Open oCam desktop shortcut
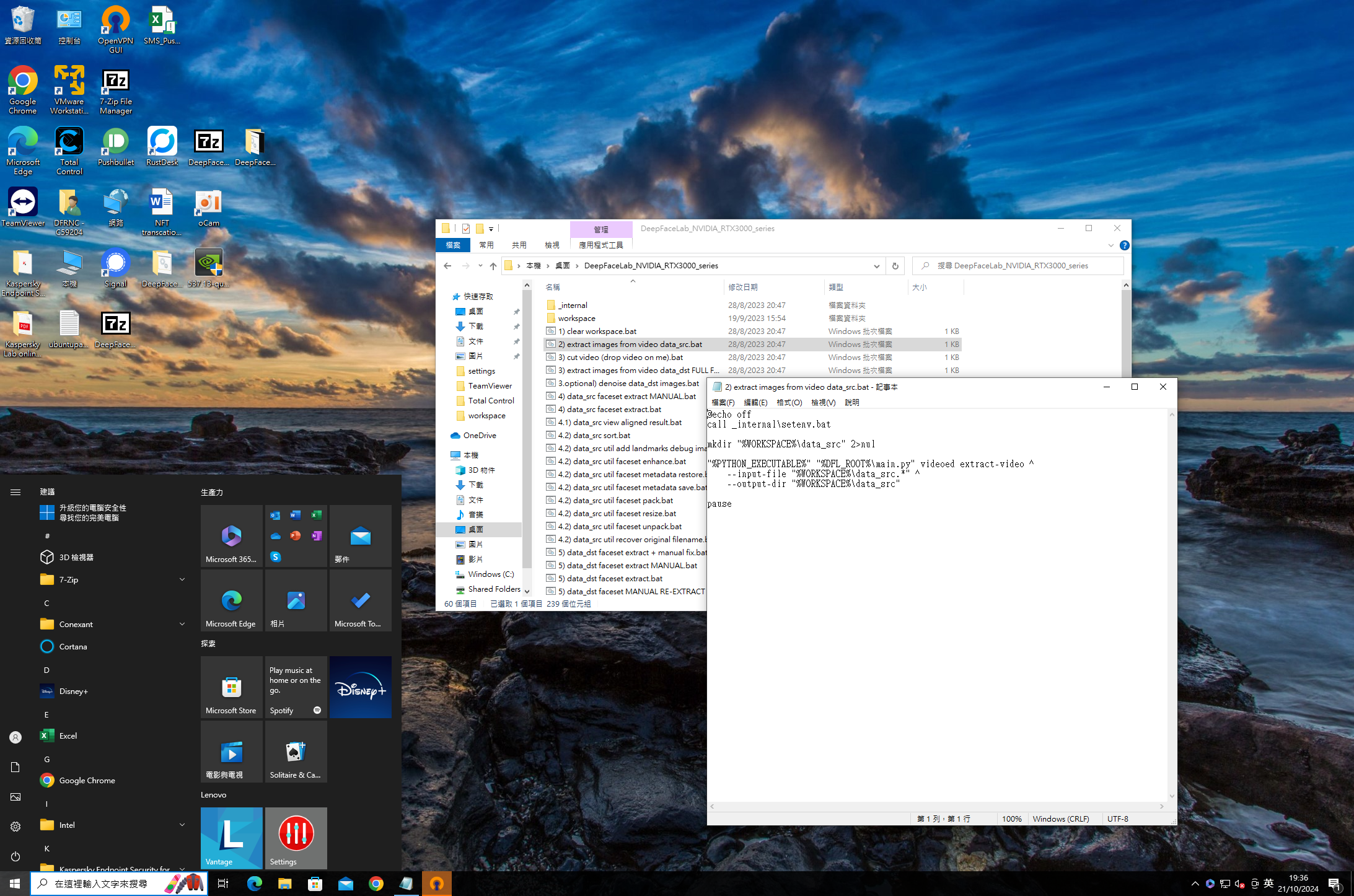The height and width of the screenshot is (896, 1354). coord(209,207)
